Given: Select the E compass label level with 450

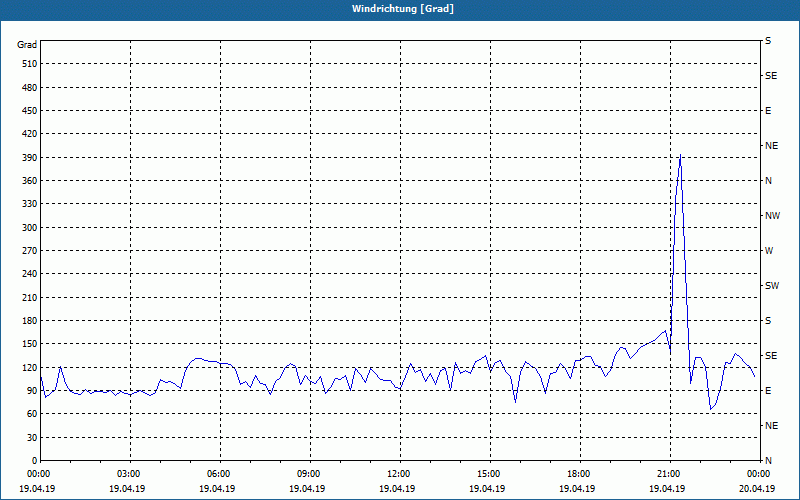Looking at the screenshot, I should [x=768, y=111].
